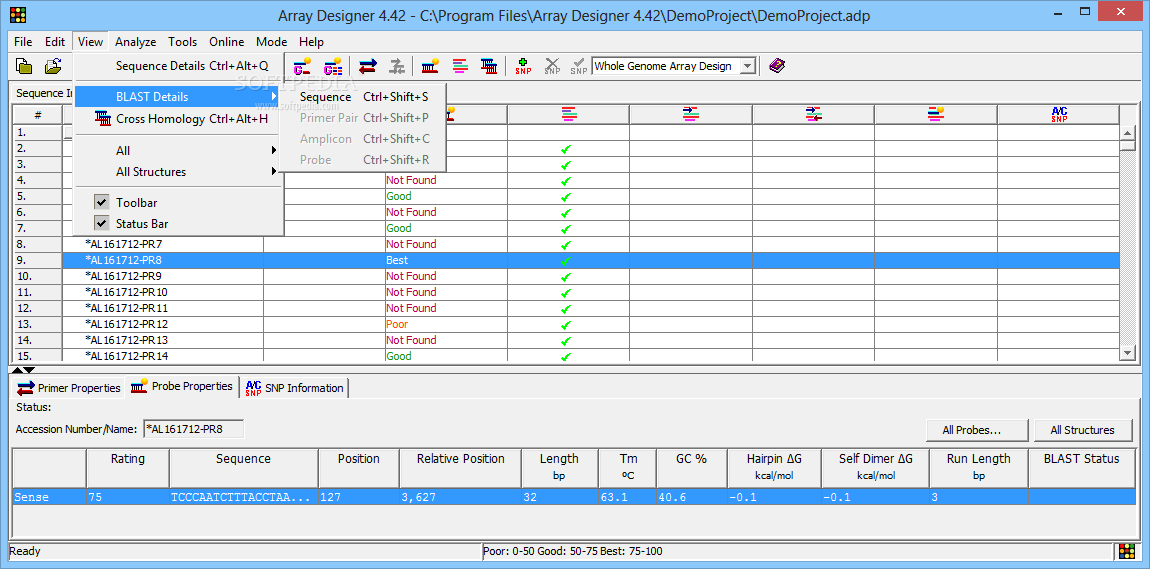The width and height of the screenshot is (1150, 569).
Task: Click 'Poor' rating in row 13
Action: pos(397,324)
